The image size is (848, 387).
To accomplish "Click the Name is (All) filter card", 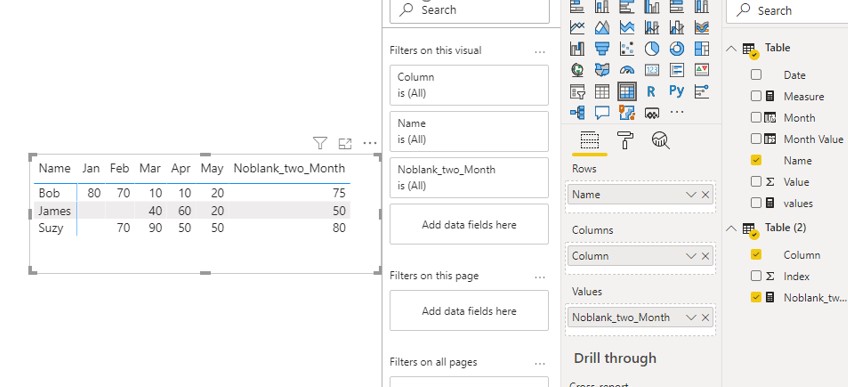I will tap(469, 131).
